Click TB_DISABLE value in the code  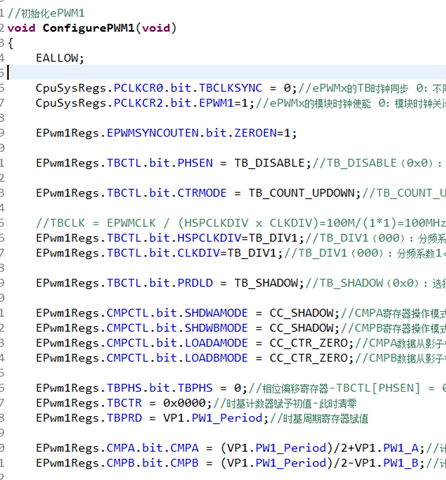pos(269,163)
